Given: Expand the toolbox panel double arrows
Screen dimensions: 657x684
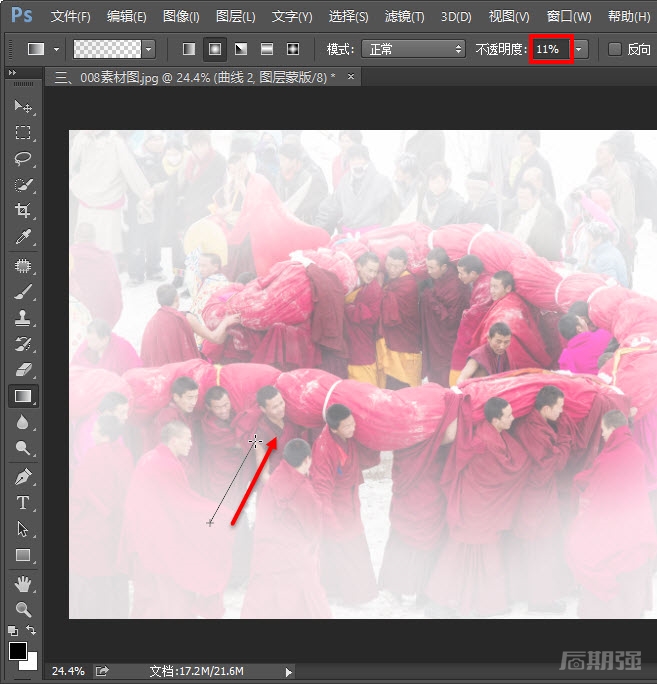Looking at the screenshot, I should tap(12, 73).
